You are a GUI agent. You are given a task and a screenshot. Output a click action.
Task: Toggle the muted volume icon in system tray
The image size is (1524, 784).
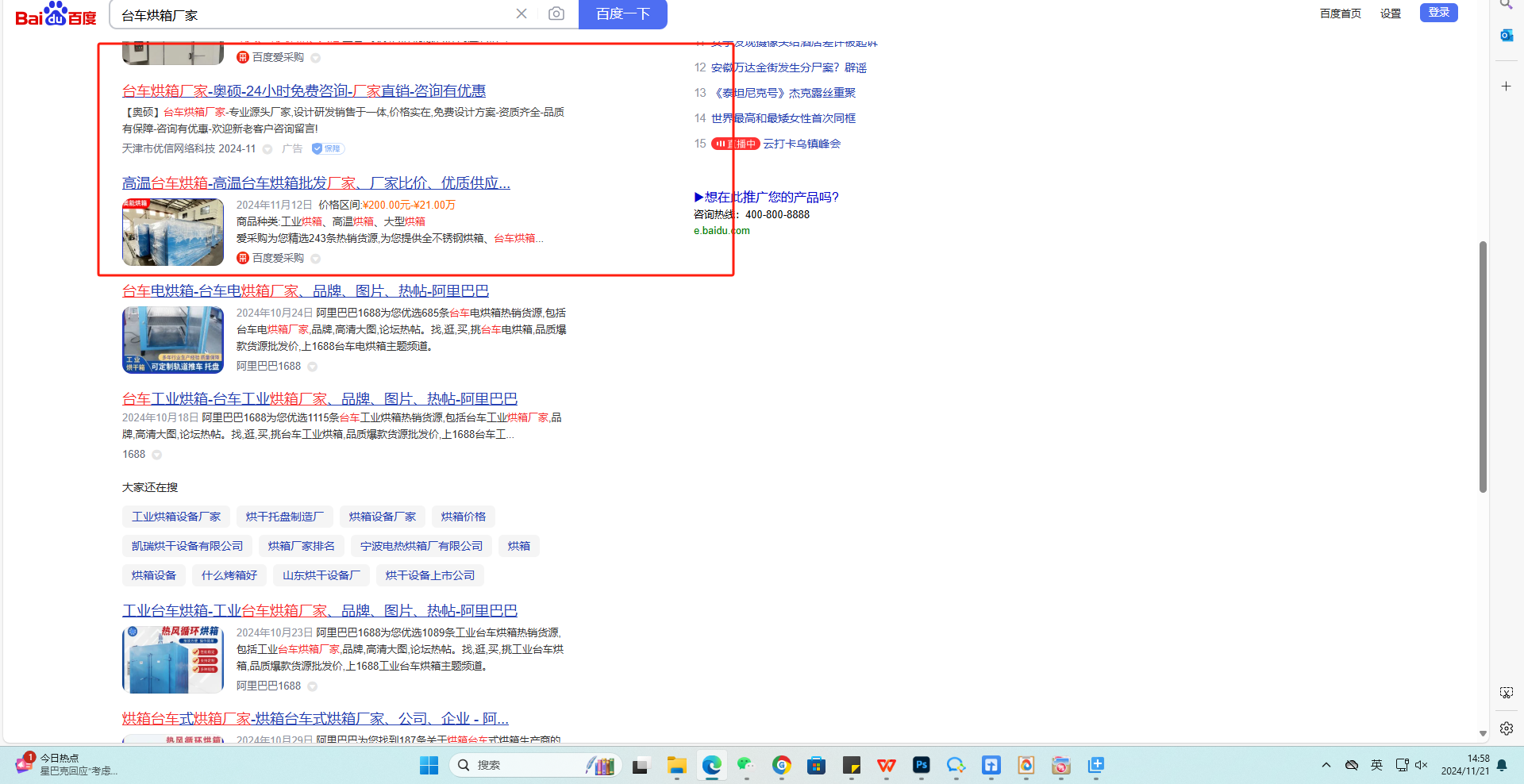click(x=1421, y=765)
